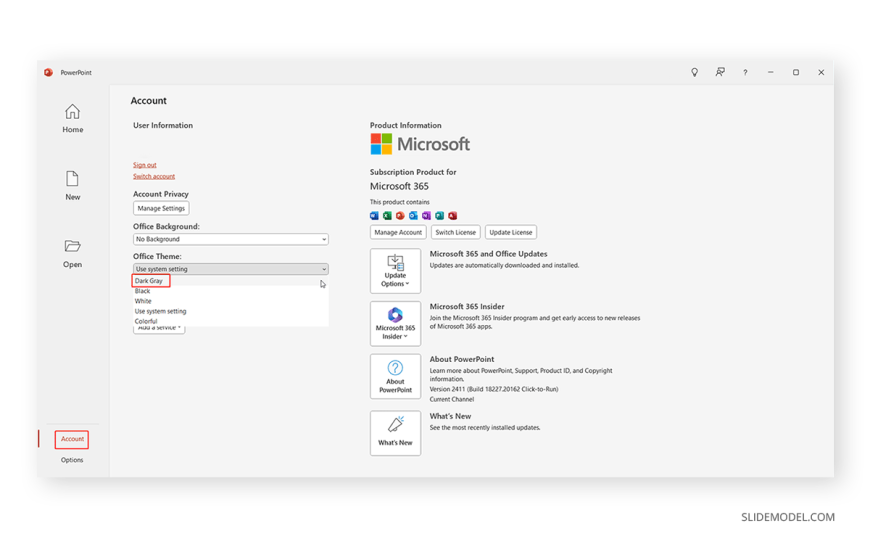The width and height of the screenshot is (870, 539).
Task: Select Account in the sidebar
Action: [72, 439]
